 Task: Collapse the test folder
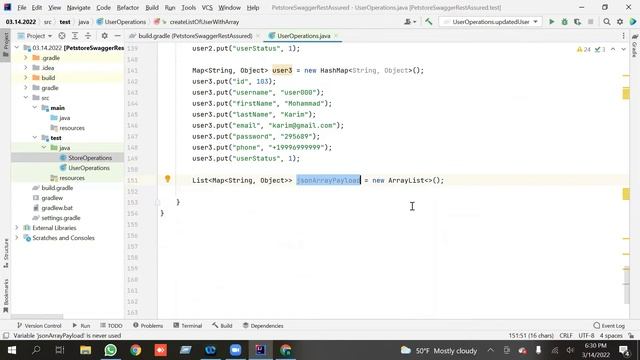(x=35, y=138)
